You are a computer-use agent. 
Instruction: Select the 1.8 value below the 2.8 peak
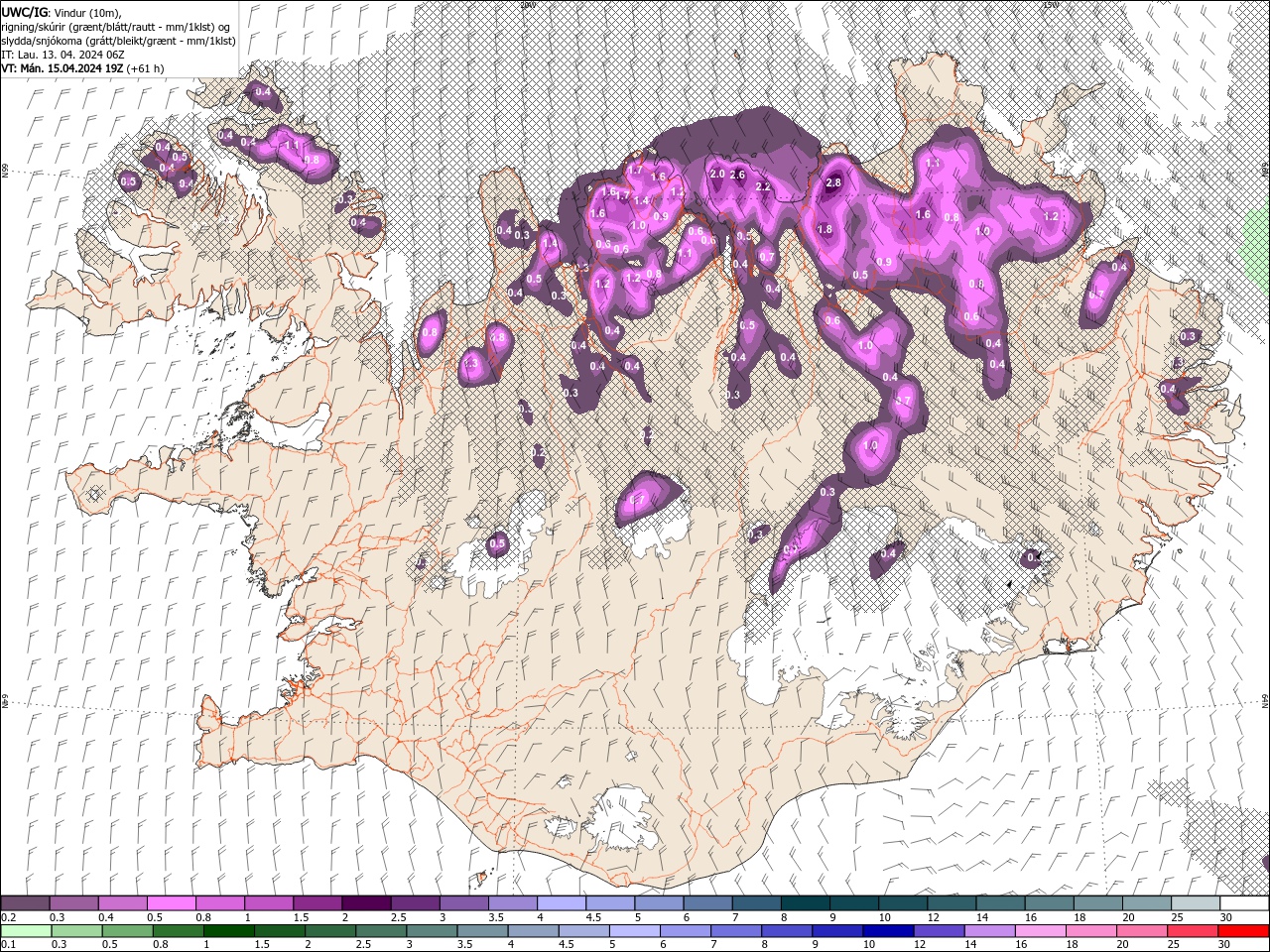[x=825, y=229]
